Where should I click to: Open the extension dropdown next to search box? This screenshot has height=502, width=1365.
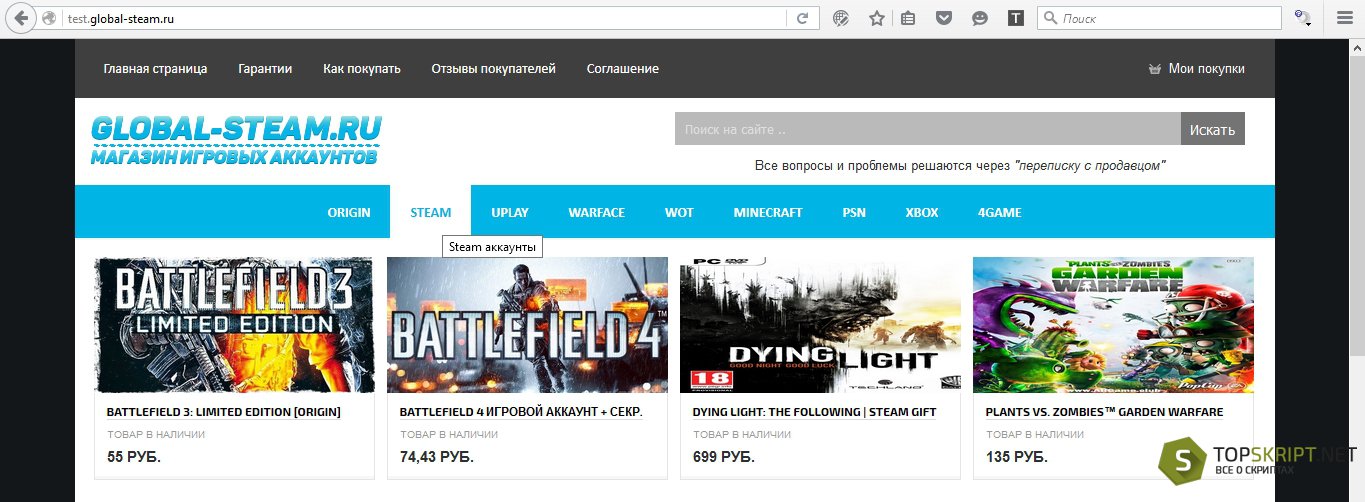pos(1303,18)
